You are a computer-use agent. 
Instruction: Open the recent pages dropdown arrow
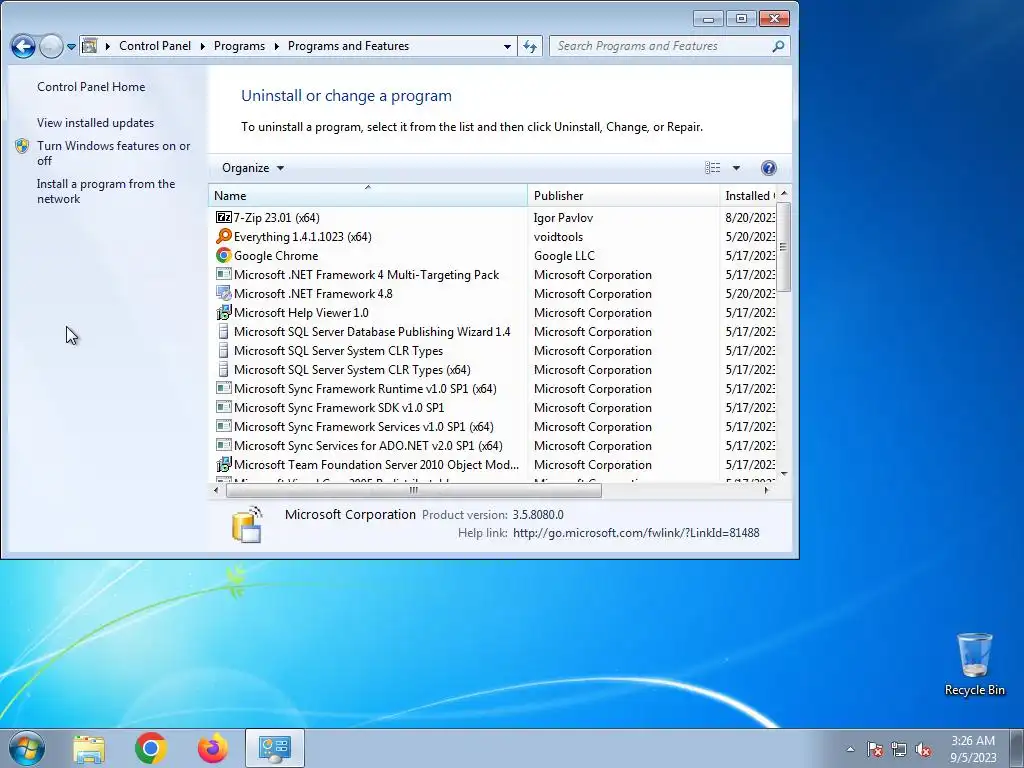[x=71, y=46]
